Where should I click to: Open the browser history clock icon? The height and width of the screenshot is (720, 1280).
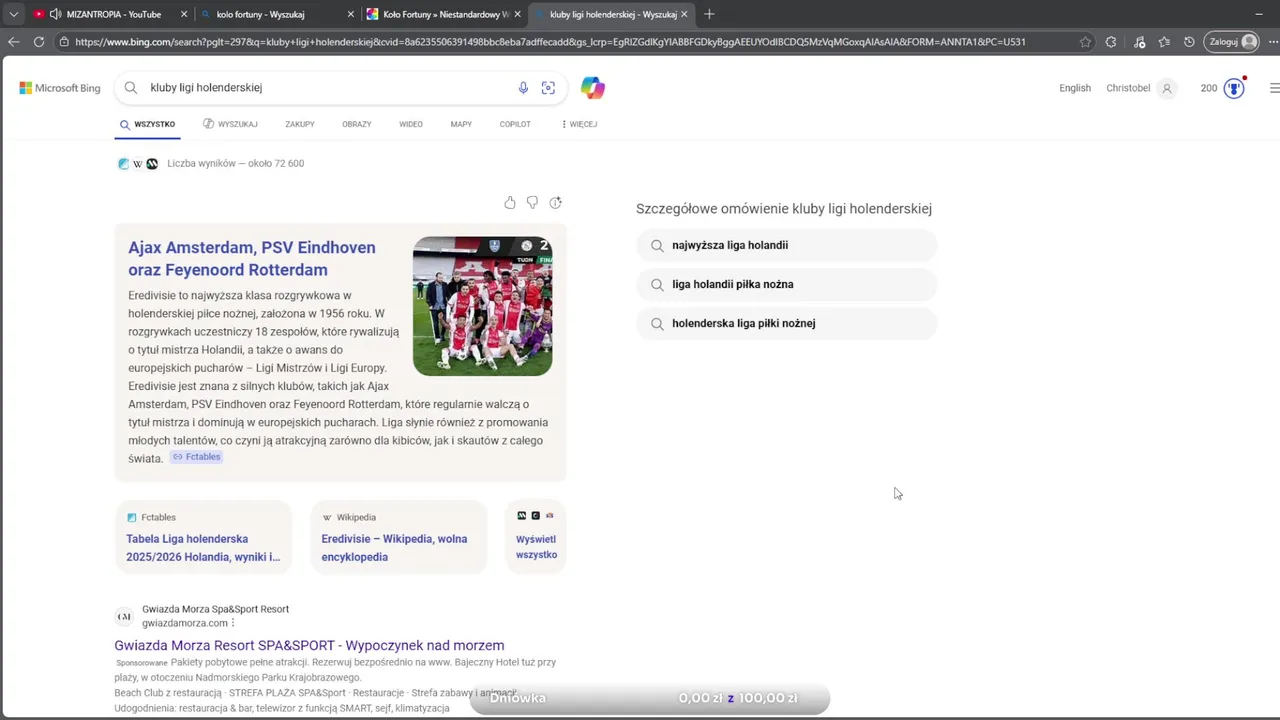click(x=1189, y=42)
